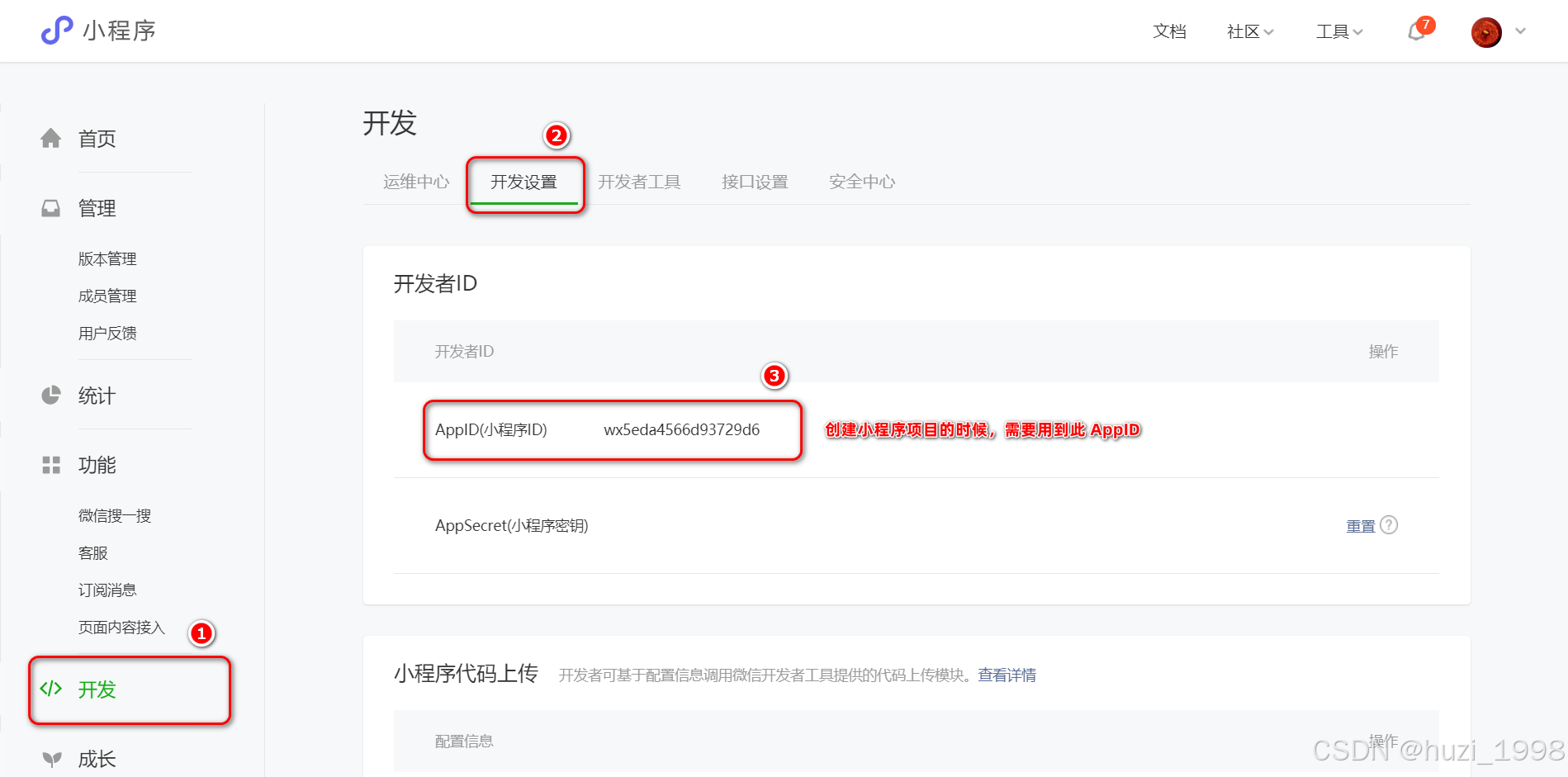This screenshot has width=1568, height=777.
Task: Select the AppID value wx5eda4566d93729d6
Action: click(682, 429)
